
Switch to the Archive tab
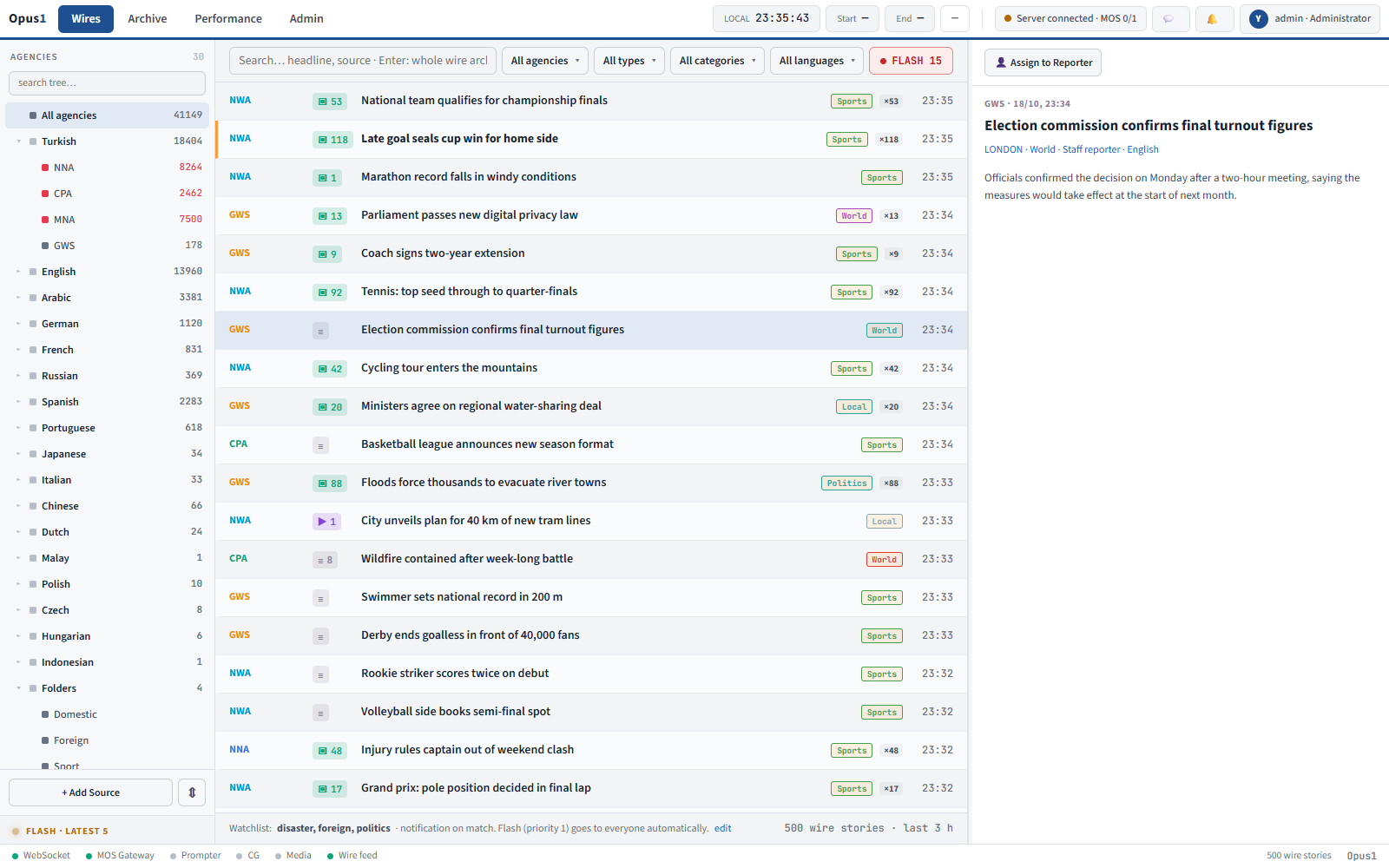click(x=148, y=18)
